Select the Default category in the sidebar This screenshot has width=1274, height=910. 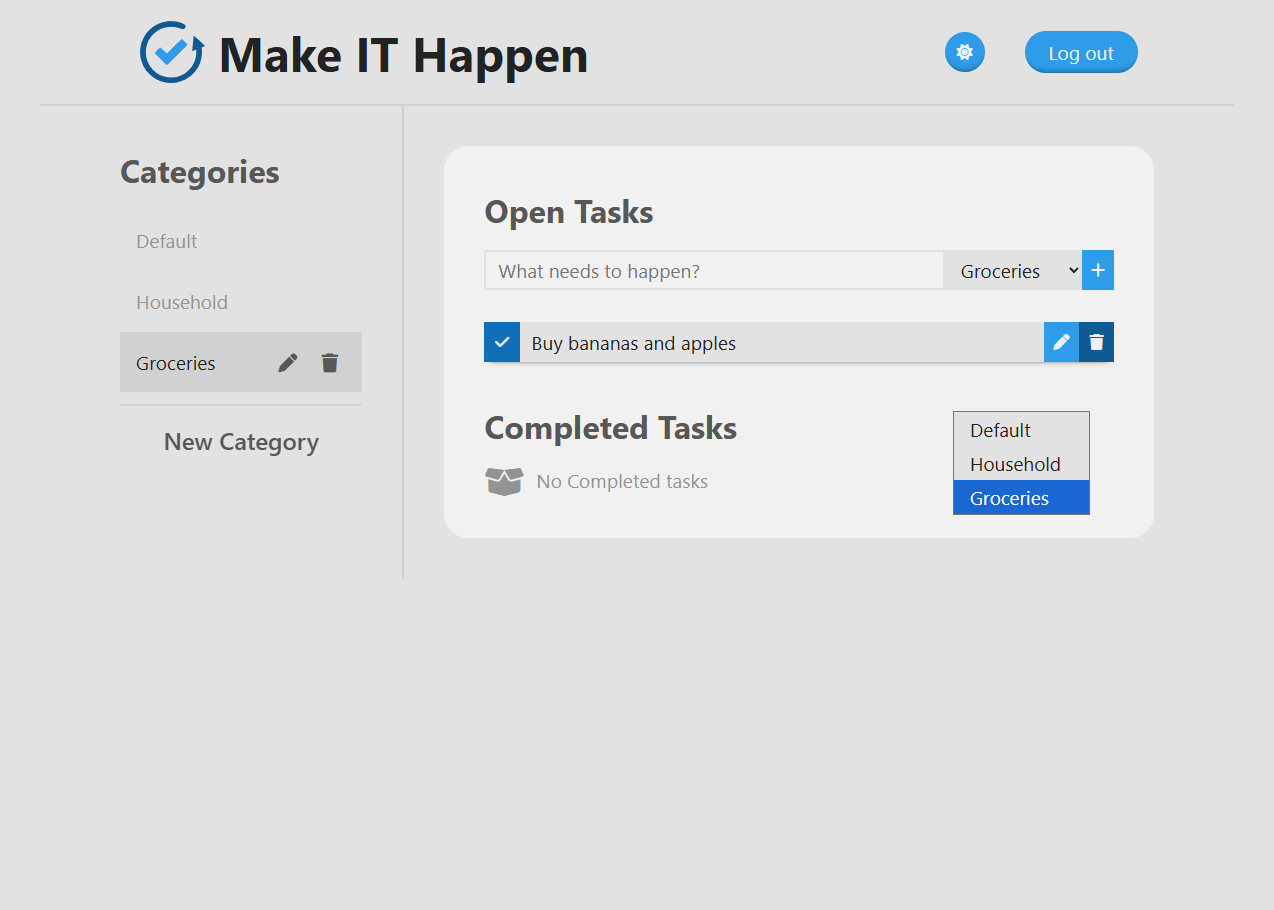tap(166, 241)
